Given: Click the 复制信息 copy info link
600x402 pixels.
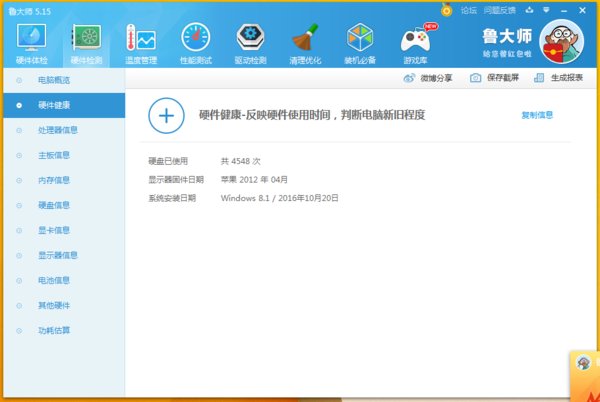Looking at the screenshot, I should click(x=537, y=115).
